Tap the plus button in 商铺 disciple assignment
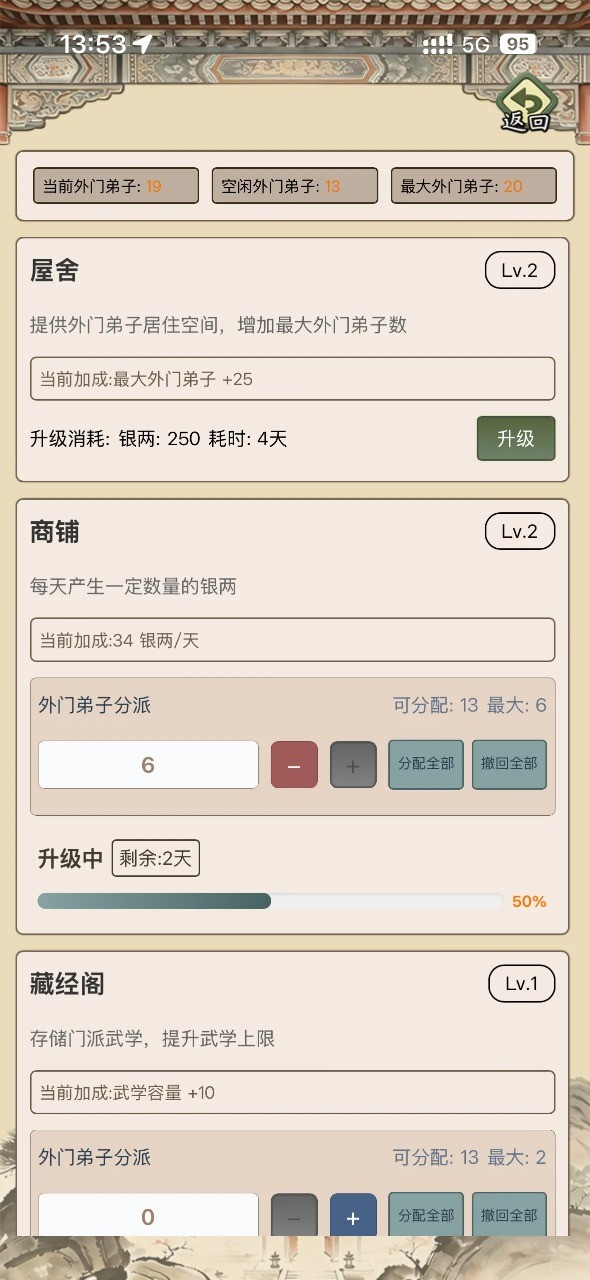 coord(353,764)
